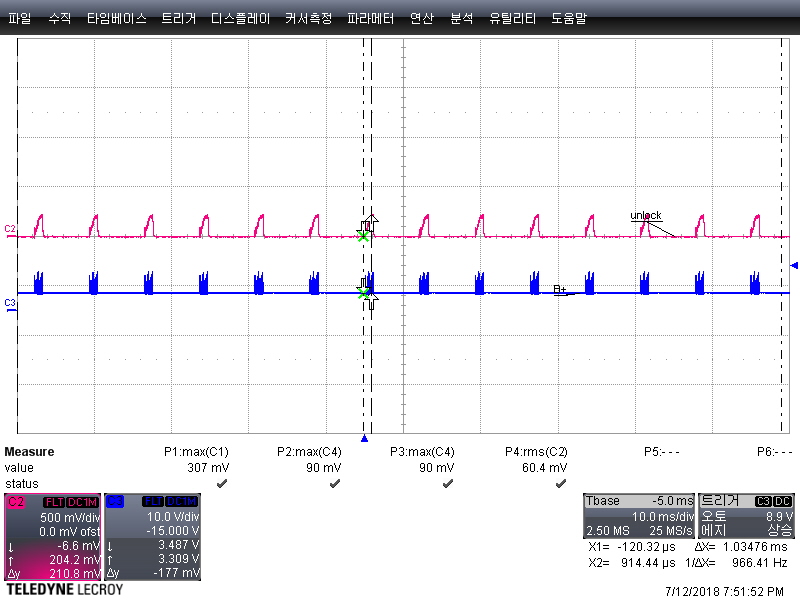Click the B+ waveform annotation label
The width and height of the screenshot is (800, 600).
pyautogui.click(x=560, y=290)
